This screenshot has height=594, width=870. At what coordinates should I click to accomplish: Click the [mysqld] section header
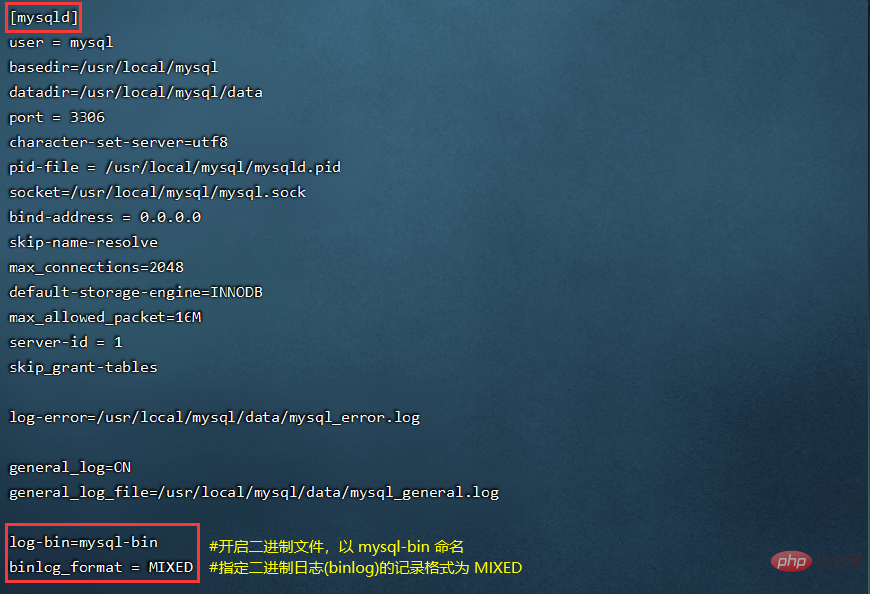point(44,18)
